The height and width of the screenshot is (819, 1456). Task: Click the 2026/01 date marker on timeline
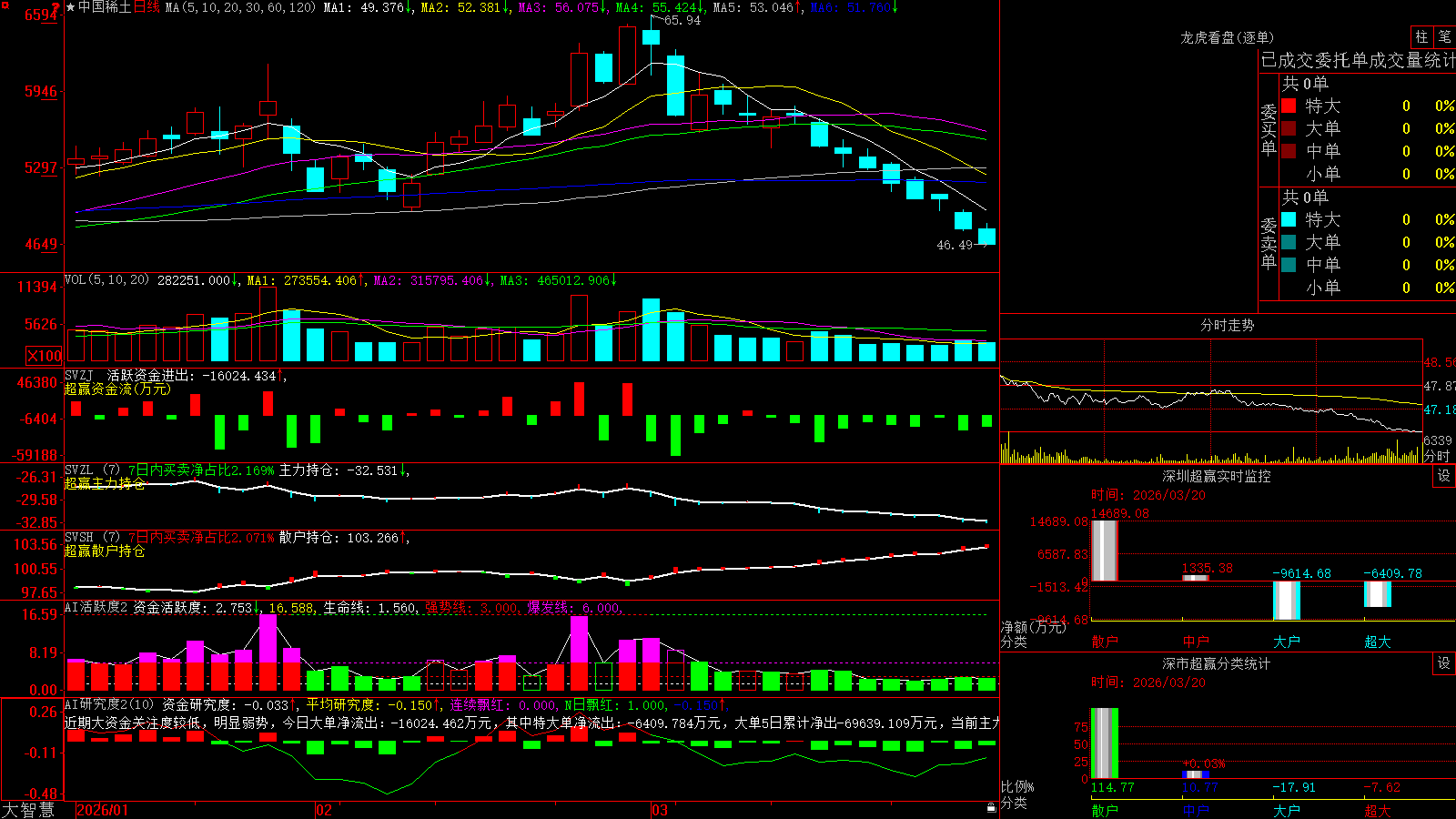coord(103,810)
